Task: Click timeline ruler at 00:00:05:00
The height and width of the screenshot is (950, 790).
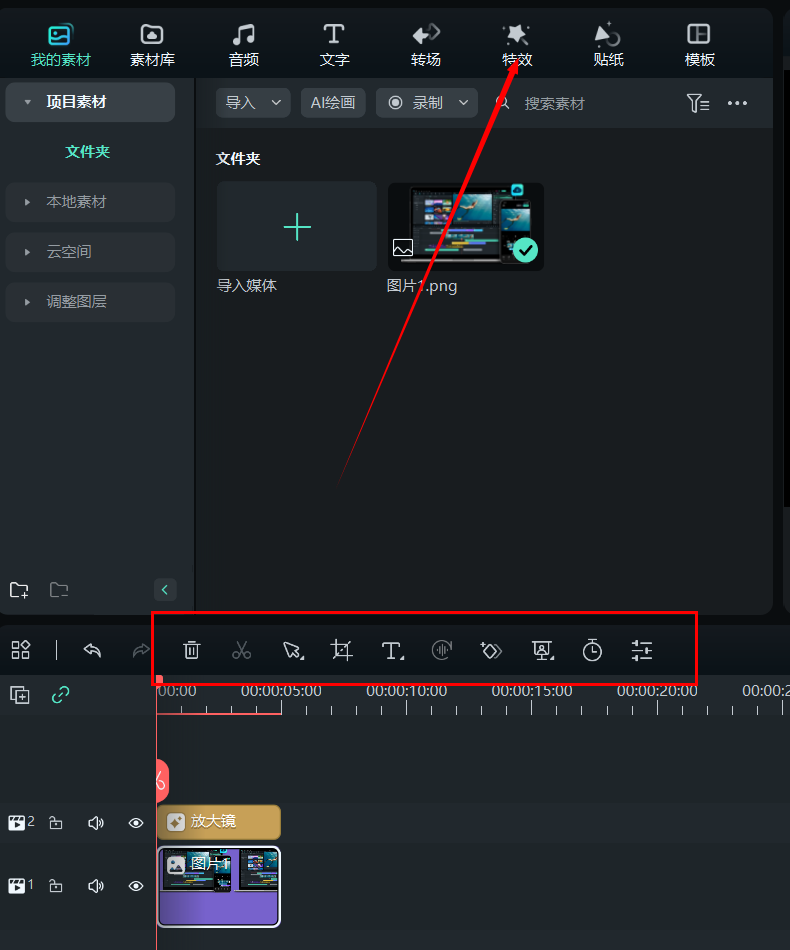Action: pos(281,691)
